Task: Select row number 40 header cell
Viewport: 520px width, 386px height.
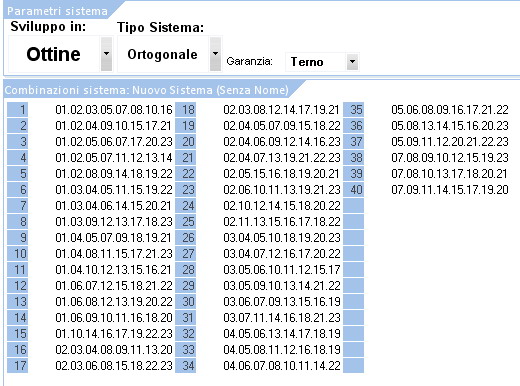Action: point(353,190)
